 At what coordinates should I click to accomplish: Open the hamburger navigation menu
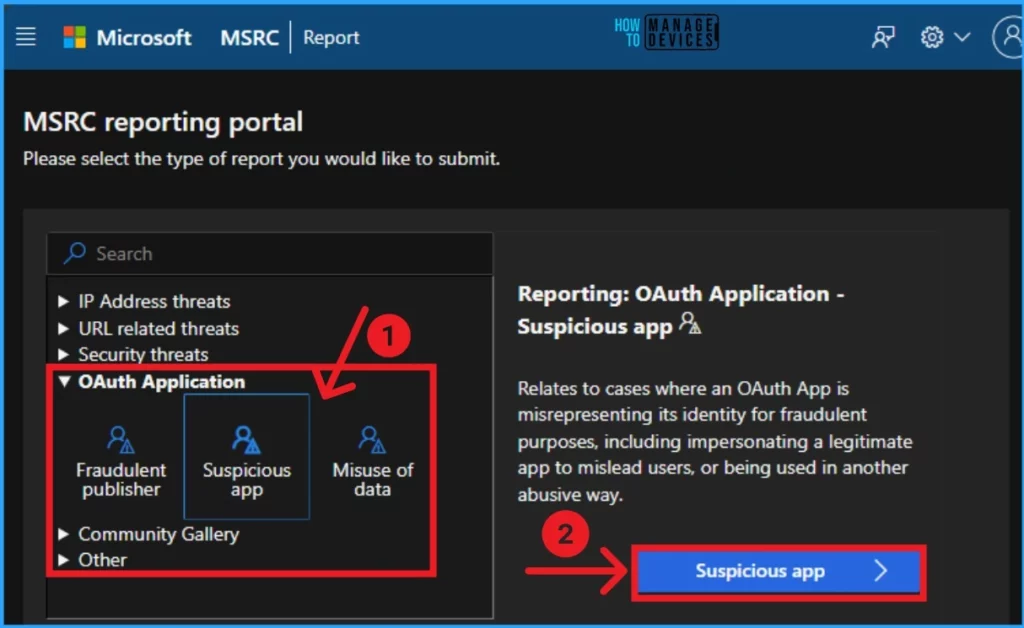(25, 37)
